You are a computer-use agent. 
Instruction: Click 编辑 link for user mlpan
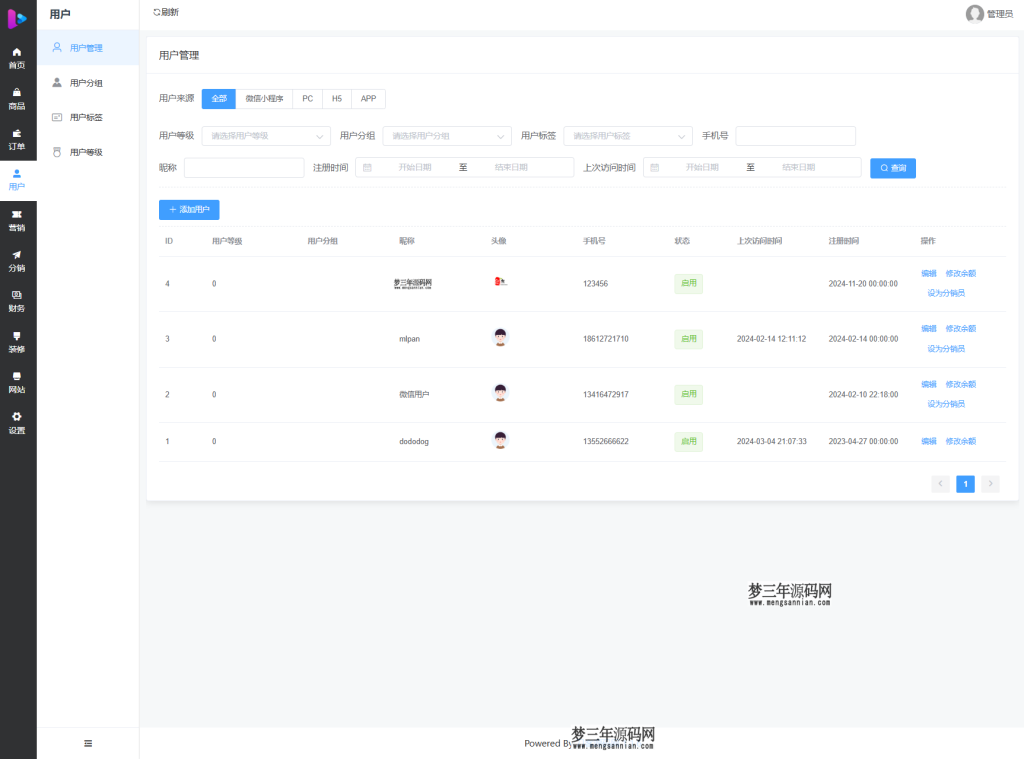[x=929, y=329]
